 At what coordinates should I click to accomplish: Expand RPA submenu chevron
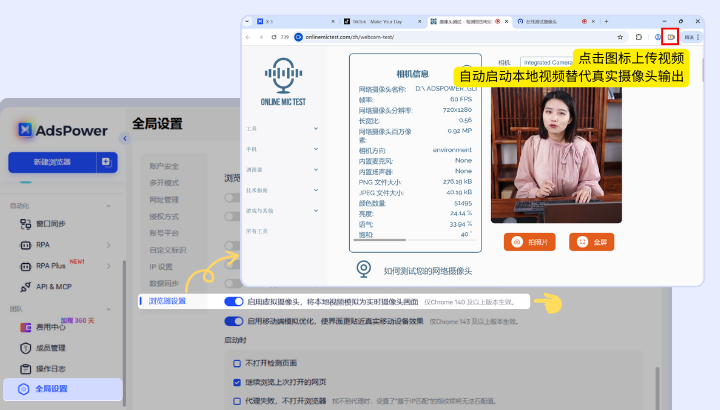coord(109,245)
